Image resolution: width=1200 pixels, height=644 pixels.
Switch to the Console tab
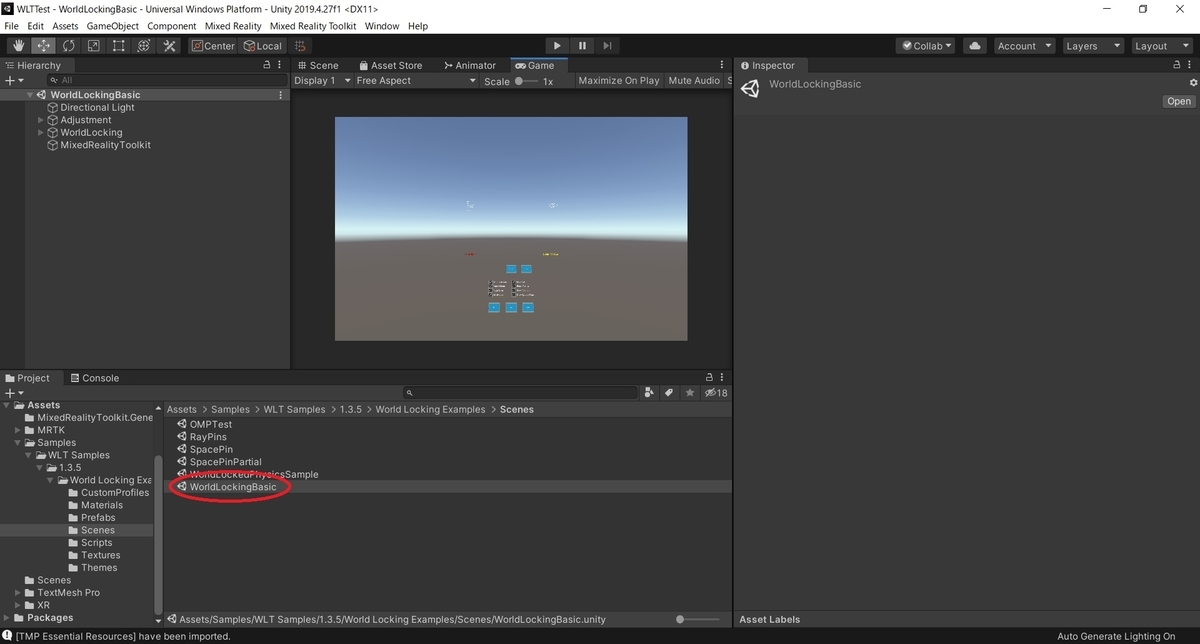click(93, 378)
